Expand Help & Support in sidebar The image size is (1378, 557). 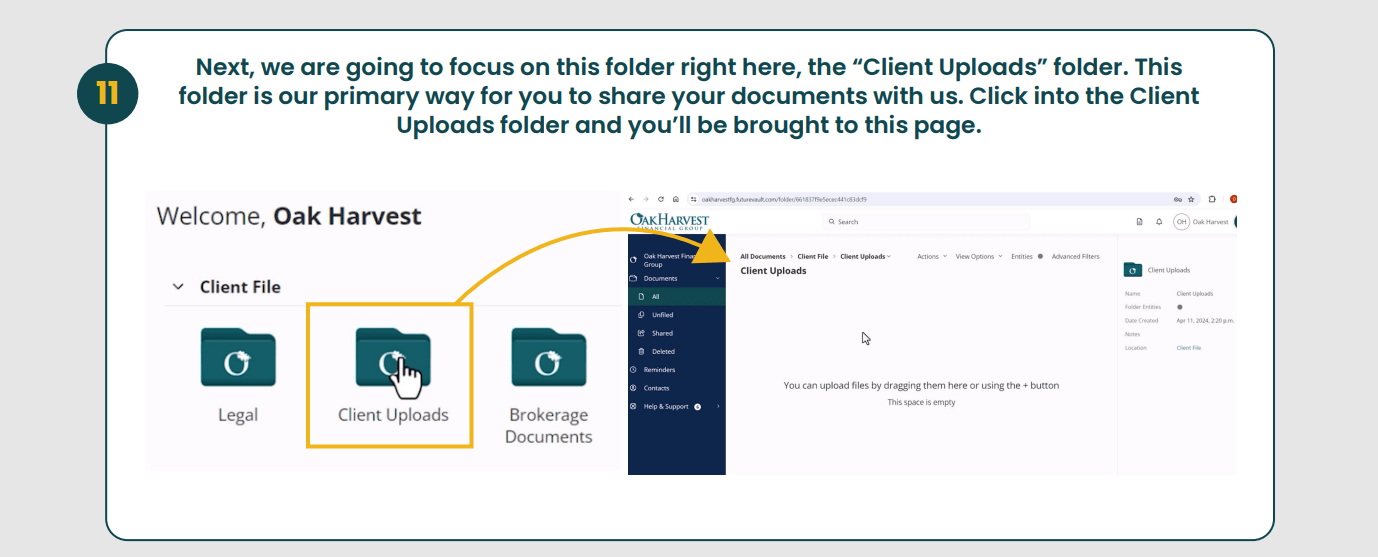tap(676, 406)
